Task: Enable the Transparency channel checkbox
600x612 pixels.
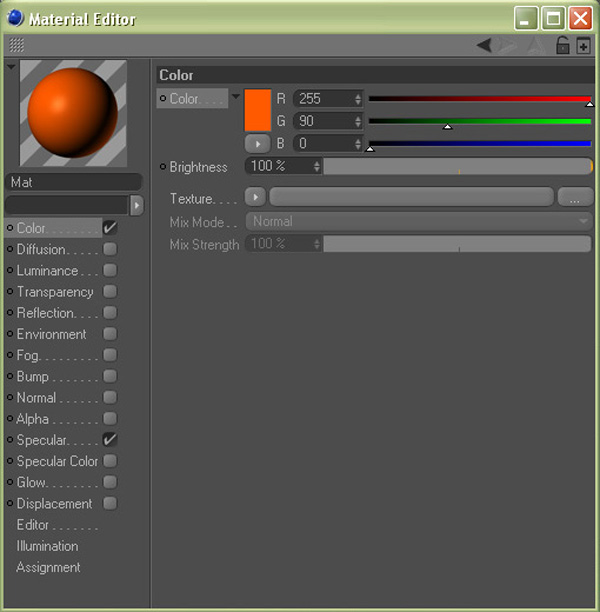Action: [x=110, y=292]
